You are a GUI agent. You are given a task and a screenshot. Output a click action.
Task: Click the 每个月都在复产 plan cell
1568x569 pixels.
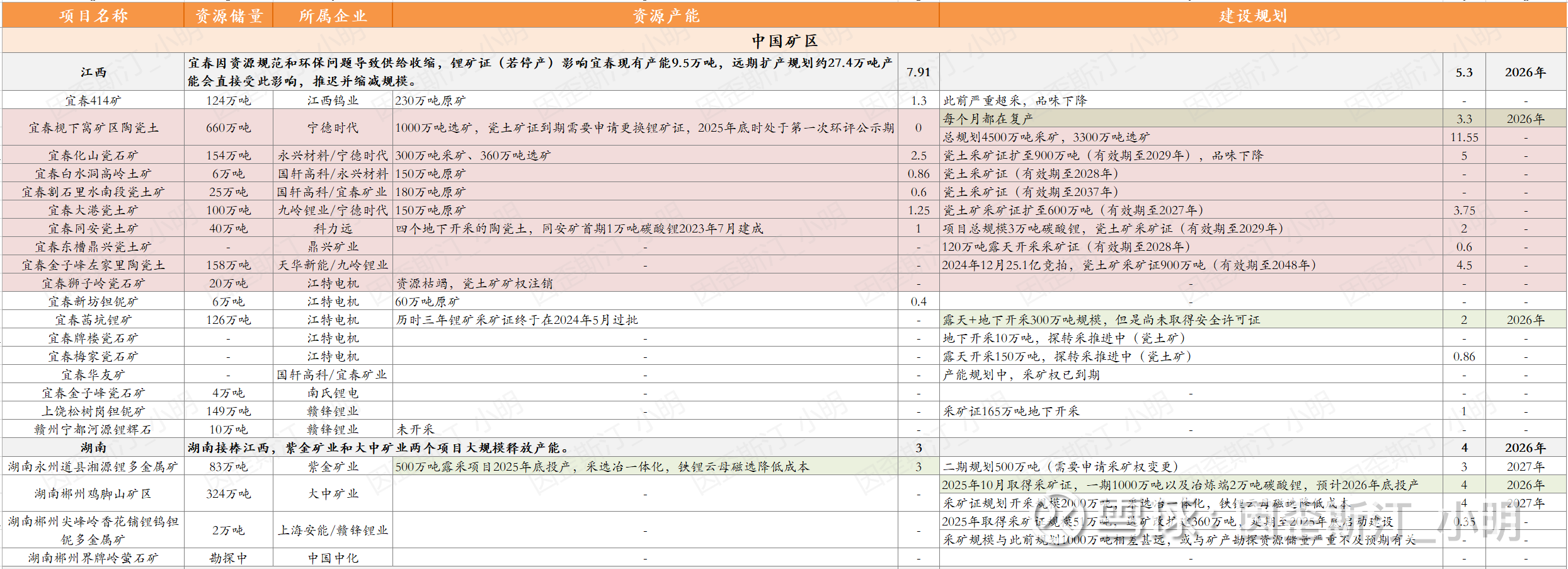pyautogui.click(x=1191, y=118)
